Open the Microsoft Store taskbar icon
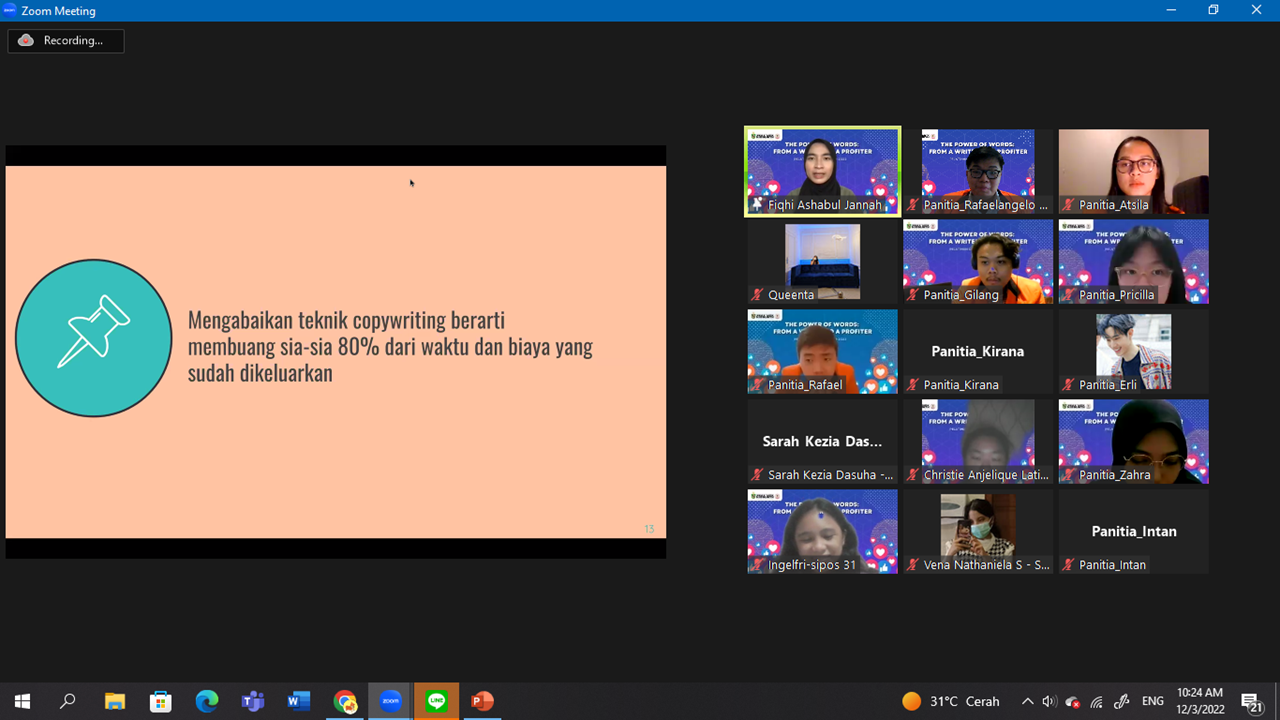The height and width of the screenshot is (720, 1280). tap(160, 701)
